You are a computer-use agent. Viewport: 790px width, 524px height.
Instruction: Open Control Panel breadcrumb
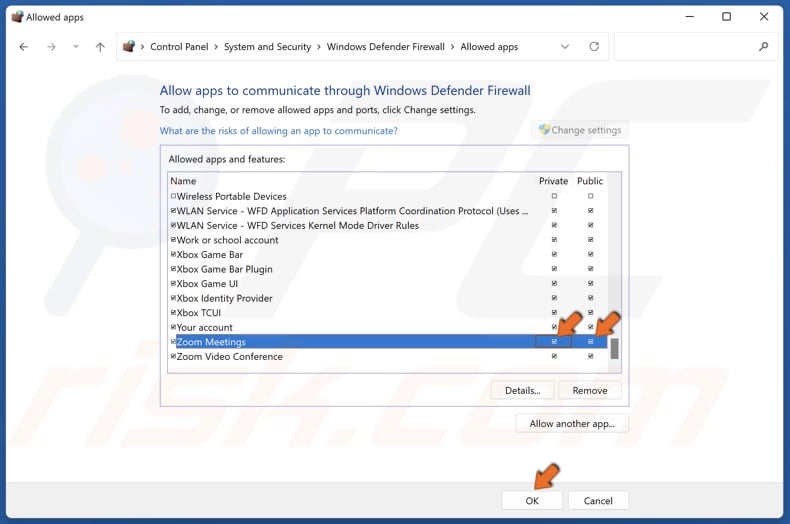click(179, 46)
